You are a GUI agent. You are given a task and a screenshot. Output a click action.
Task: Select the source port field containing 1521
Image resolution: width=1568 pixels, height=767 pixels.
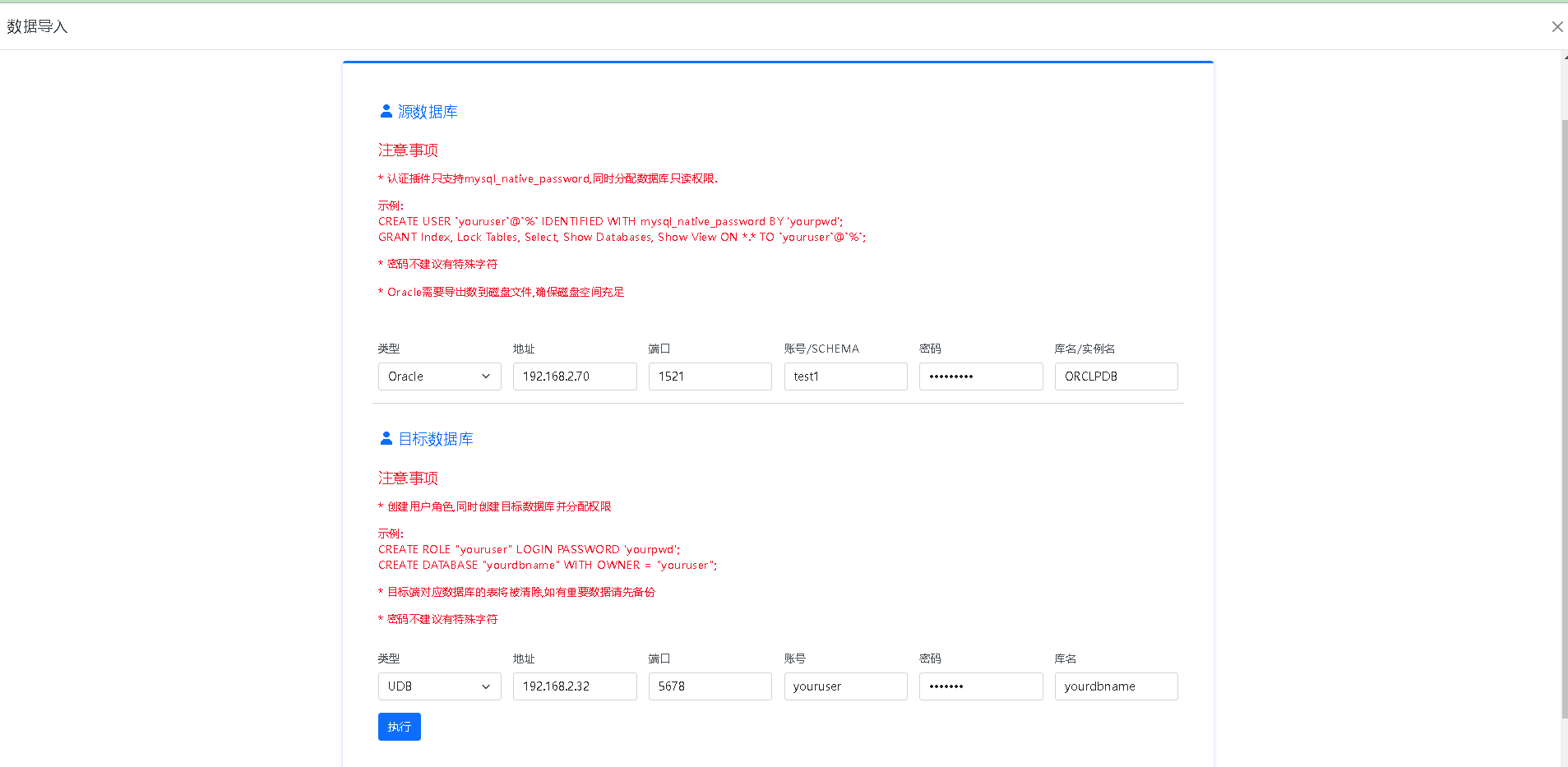point(710,376)
